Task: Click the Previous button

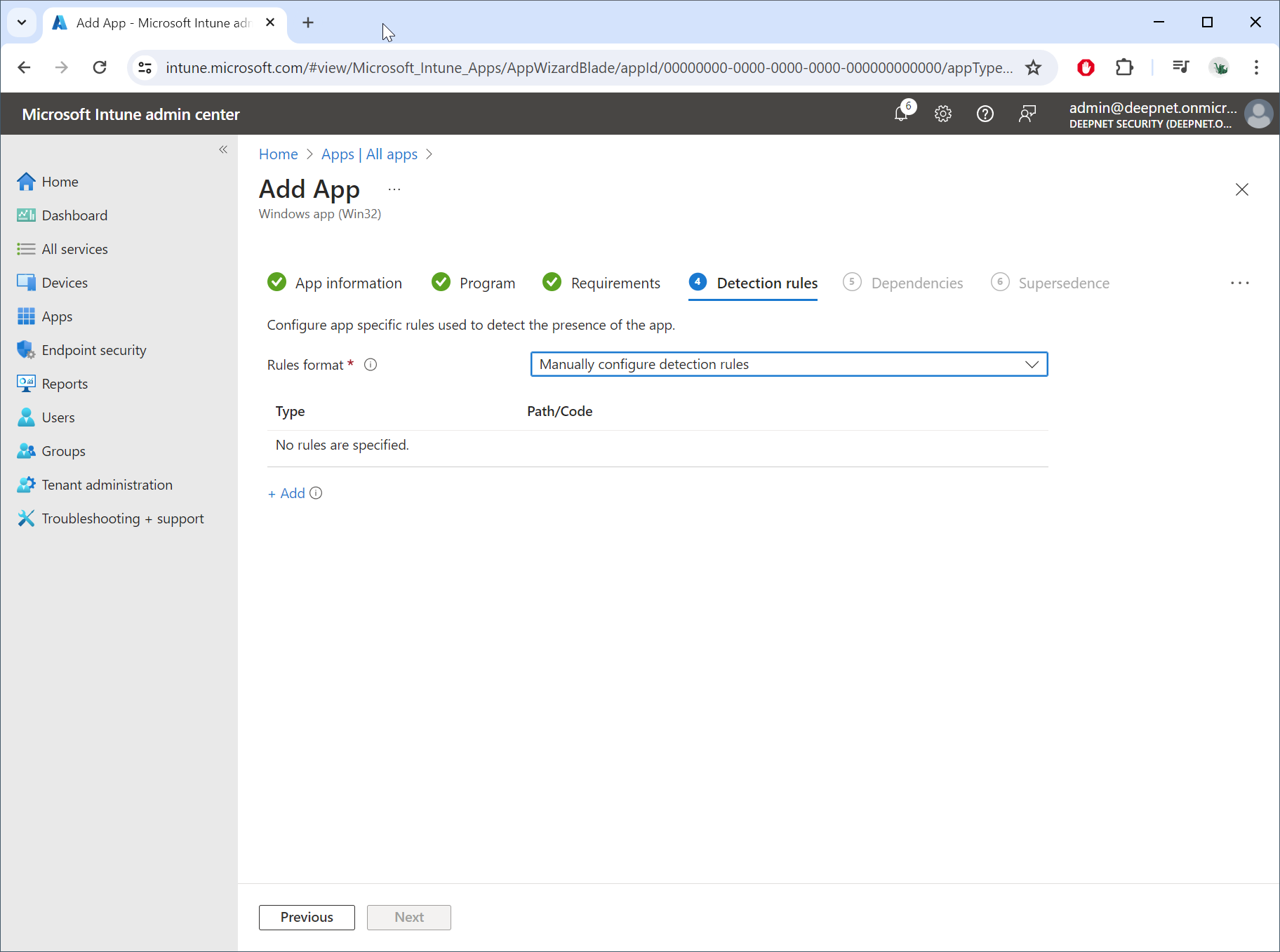Action: click(x=307, y=917)
